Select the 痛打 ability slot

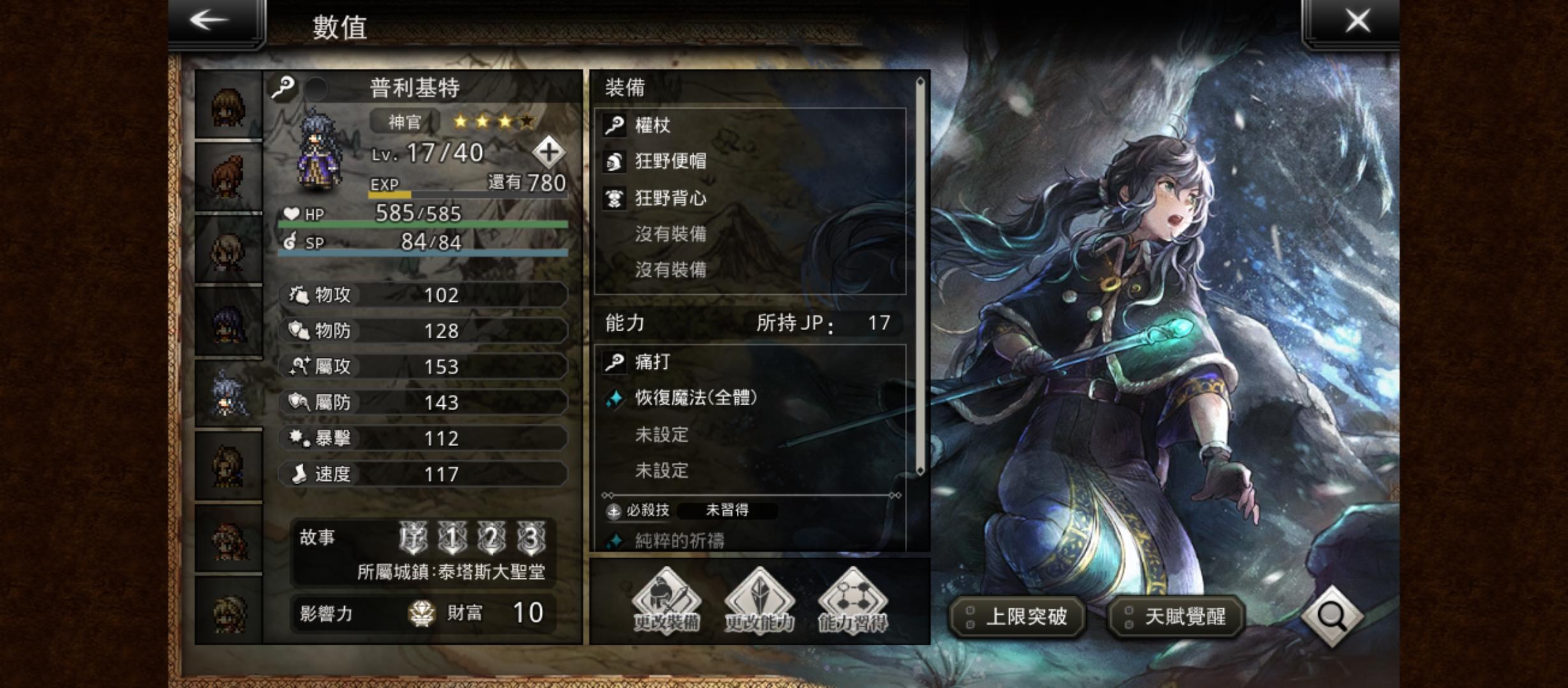(750, 362)
